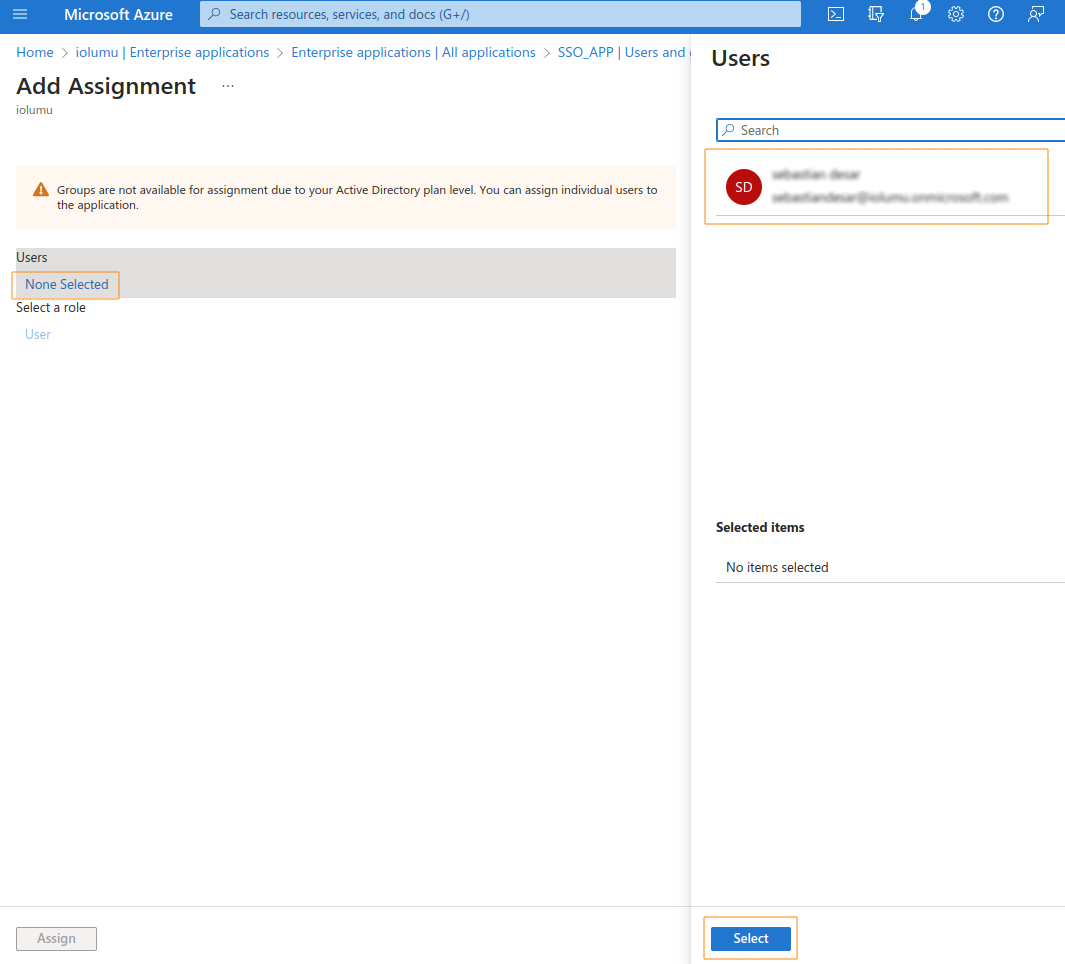The height and width of the screenshot is (964, 1065).
Task: Open the Azure portal hamburger menu
Action: point(20,14)
